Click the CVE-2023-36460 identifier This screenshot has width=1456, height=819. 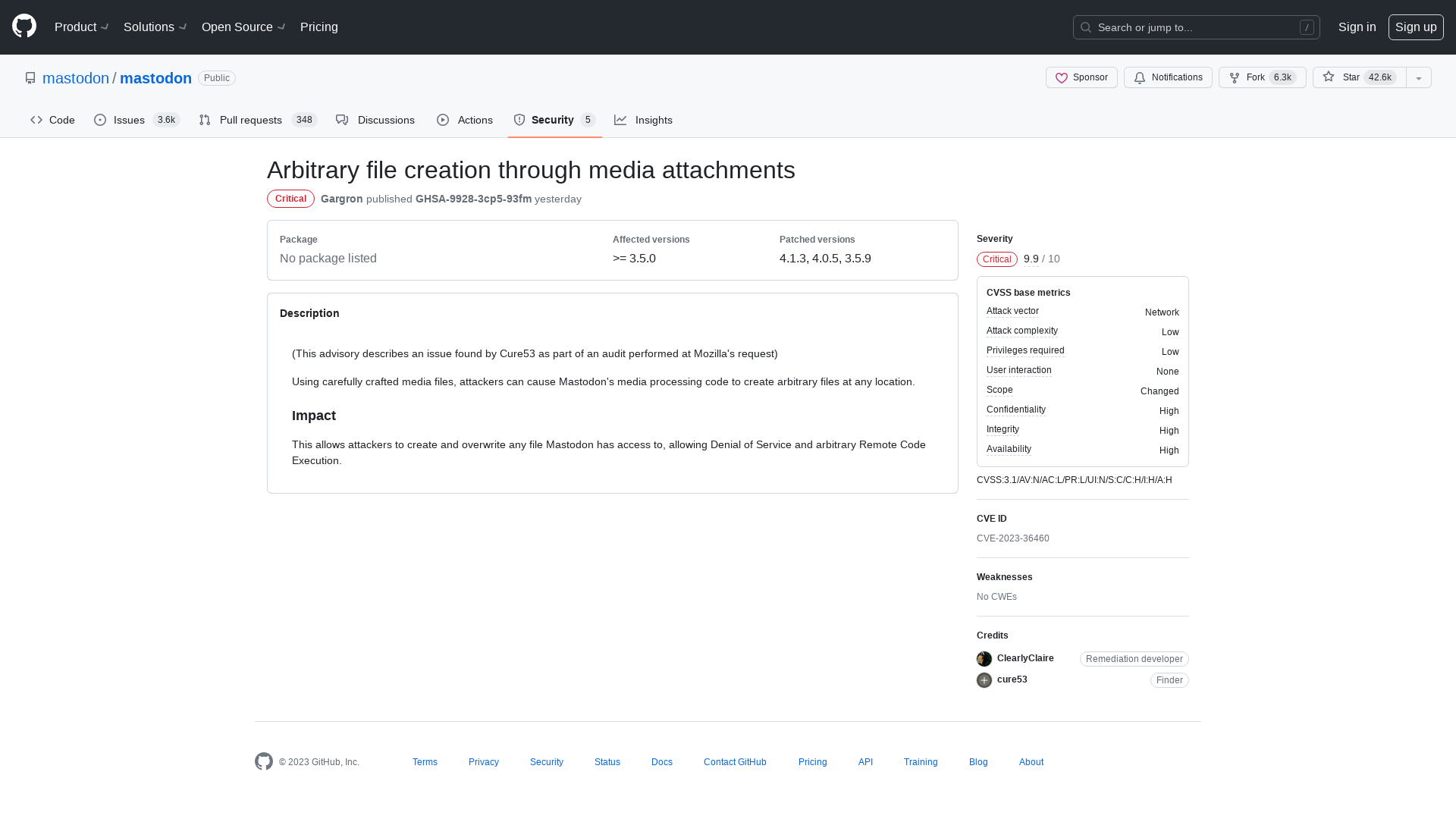(1013, 538)
